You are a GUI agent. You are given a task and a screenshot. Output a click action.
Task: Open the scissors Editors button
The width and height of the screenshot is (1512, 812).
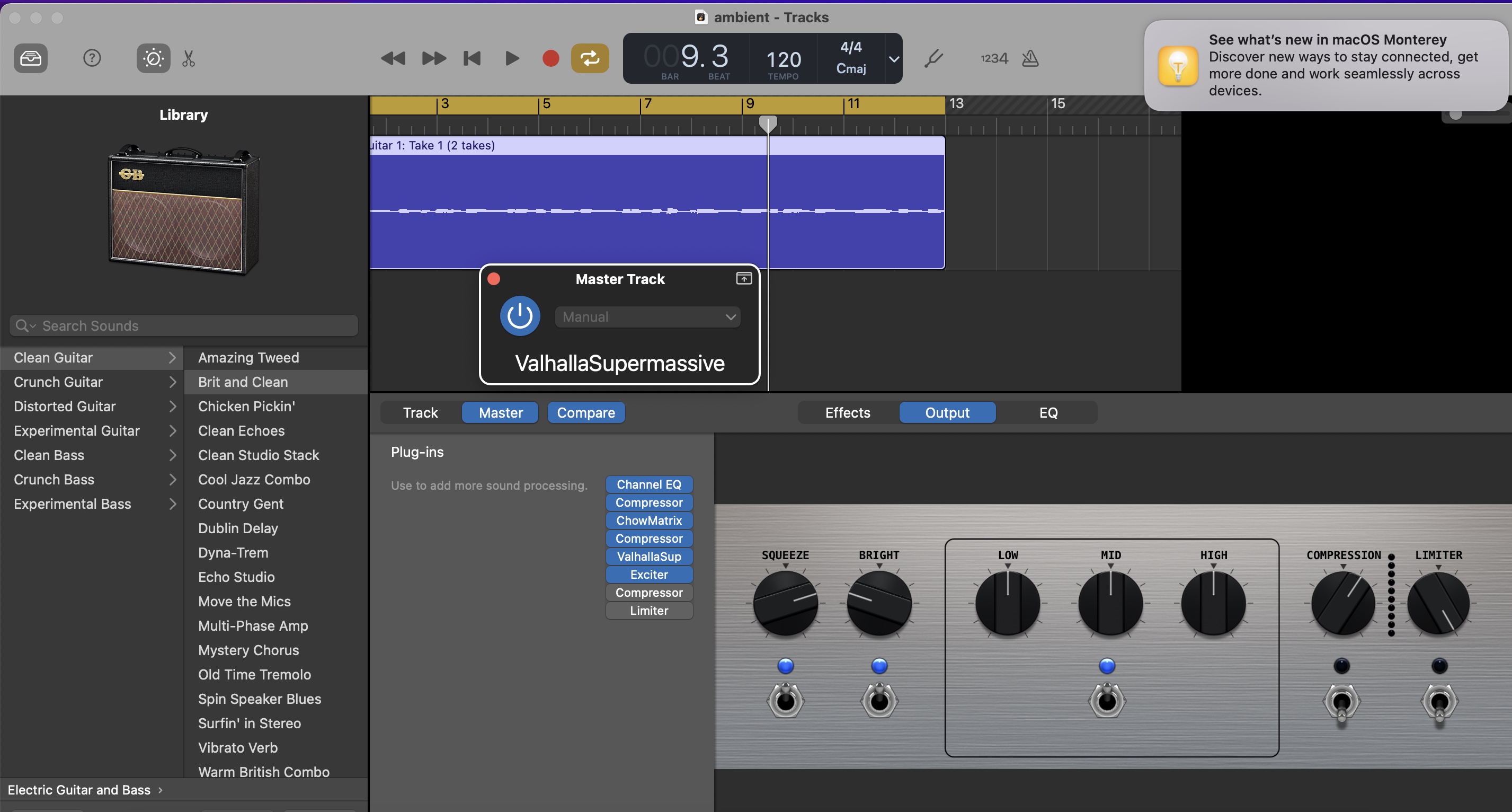(189, 58)
